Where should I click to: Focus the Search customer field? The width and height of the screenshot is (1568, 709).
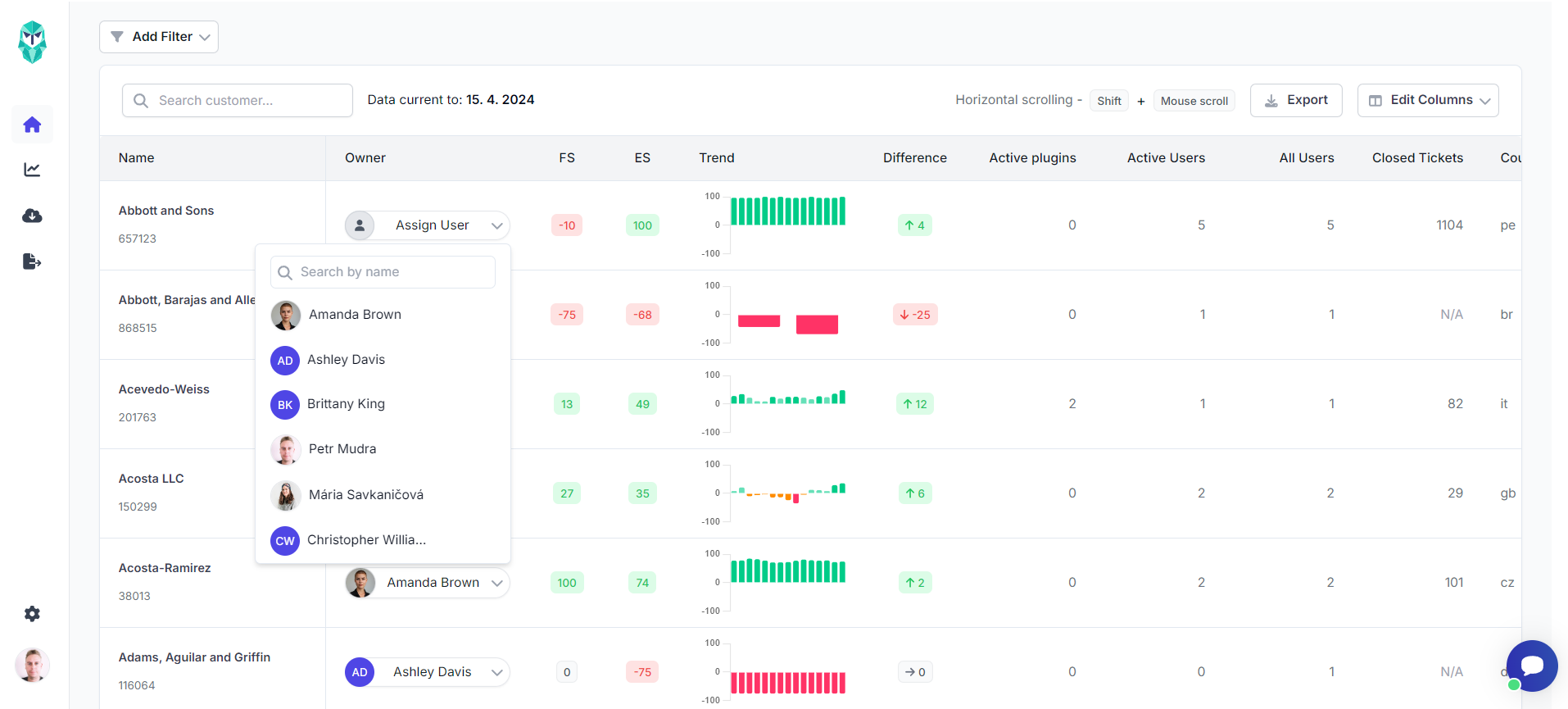click(x=238, y=101)
